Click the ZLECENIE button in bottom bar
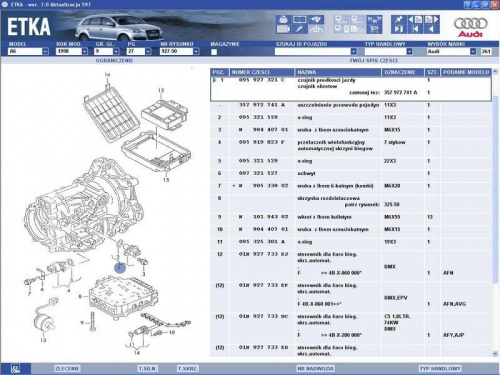Screen dimensions: 500x375 pyautogui.click(x=67, y=368)
